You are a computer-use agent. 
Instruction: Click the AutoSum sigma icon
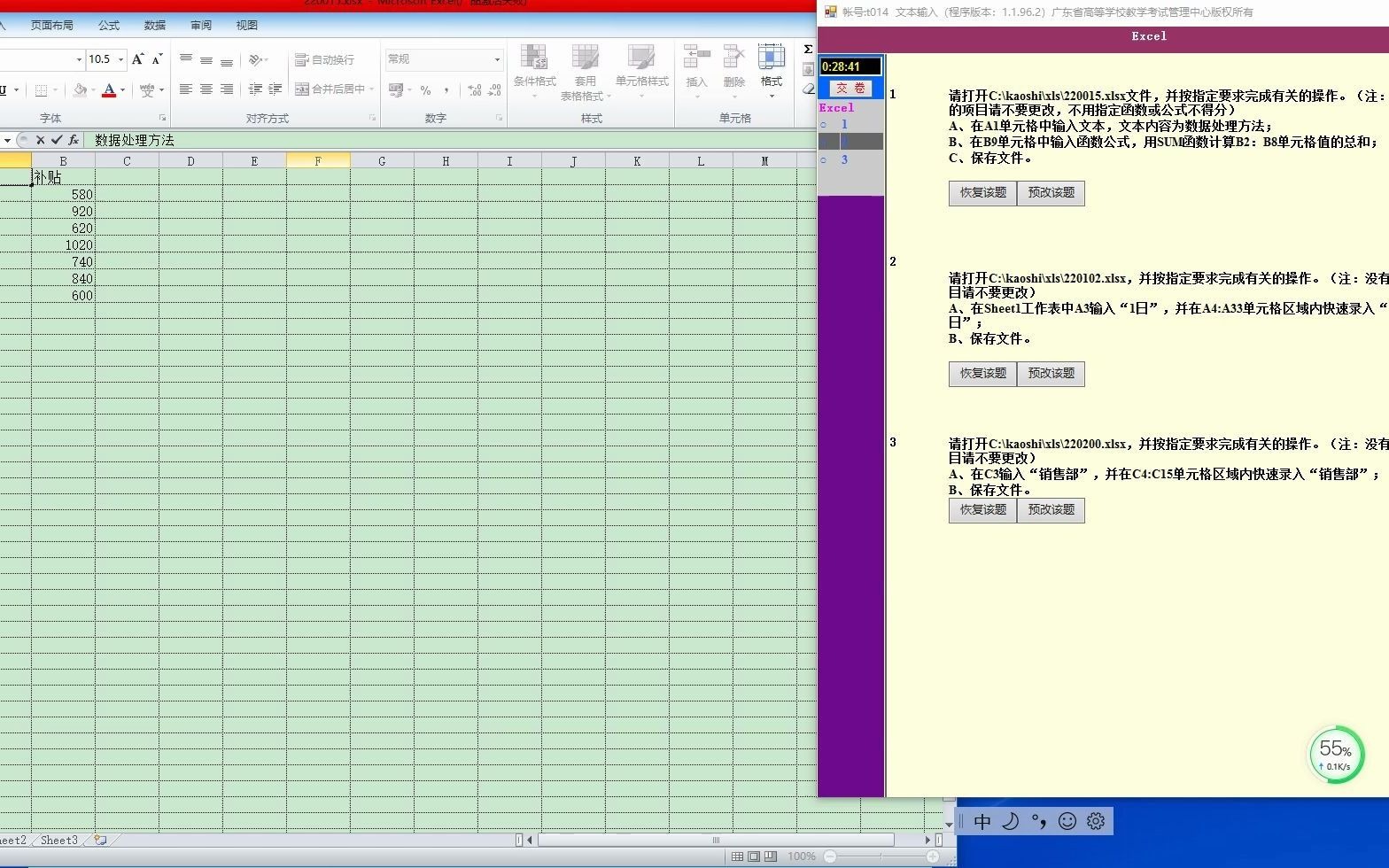click(808, 50)
